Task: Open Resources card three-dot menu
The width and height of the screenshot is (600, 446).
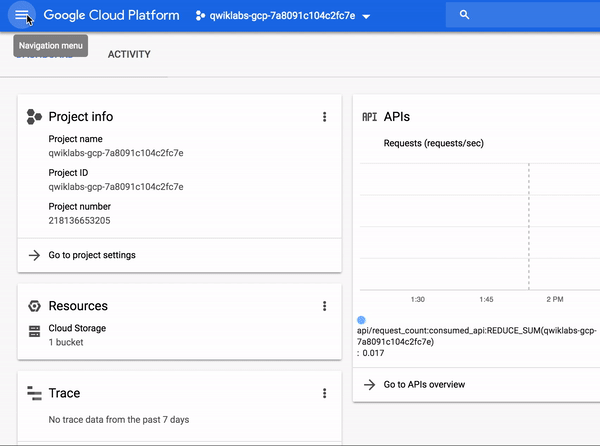Action: [x=324, y=306]
